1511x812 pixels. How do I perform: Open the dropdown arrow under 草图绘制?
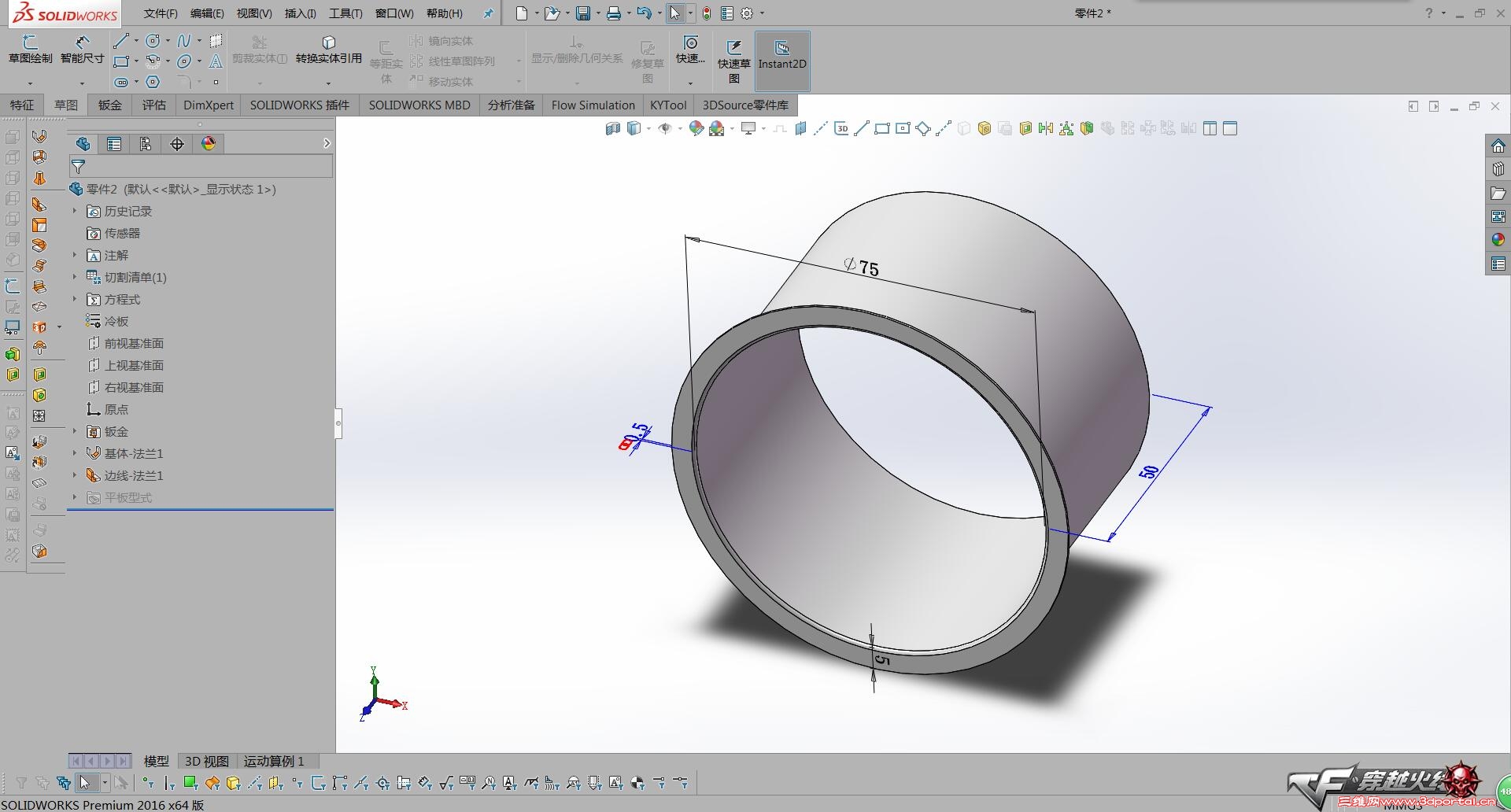click(x=30, y=83)
